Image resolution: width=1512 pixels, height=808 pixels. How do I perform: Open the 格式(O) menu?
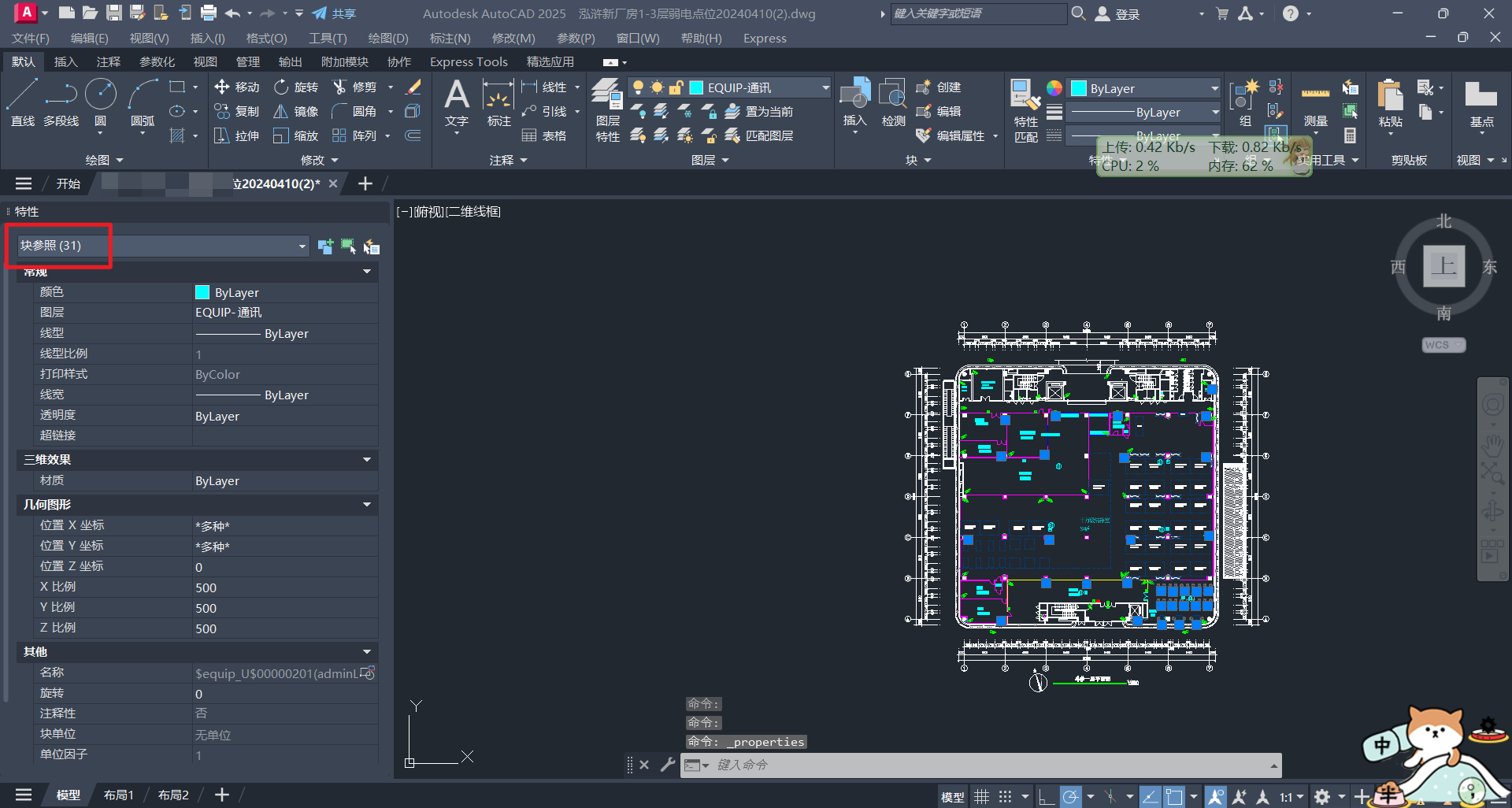tap(266, 38)
